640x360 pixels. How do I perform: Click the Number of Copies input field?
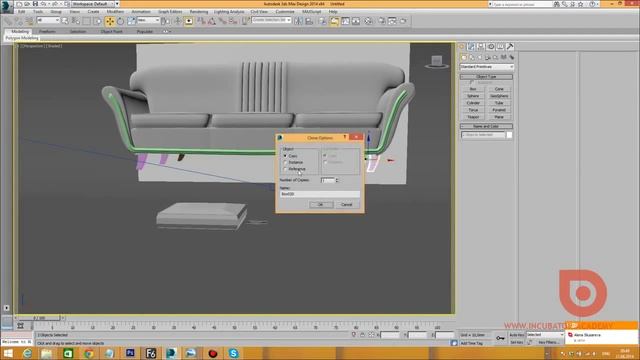click(x=327, y=180)
